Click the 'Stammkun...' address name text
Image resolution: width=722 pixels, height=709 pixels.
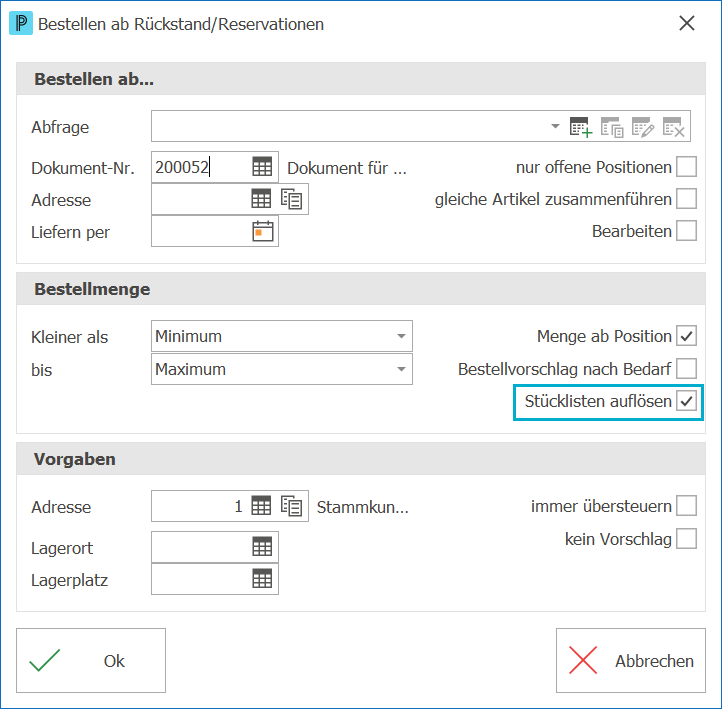pyautogui.click(x=362, y=507)
